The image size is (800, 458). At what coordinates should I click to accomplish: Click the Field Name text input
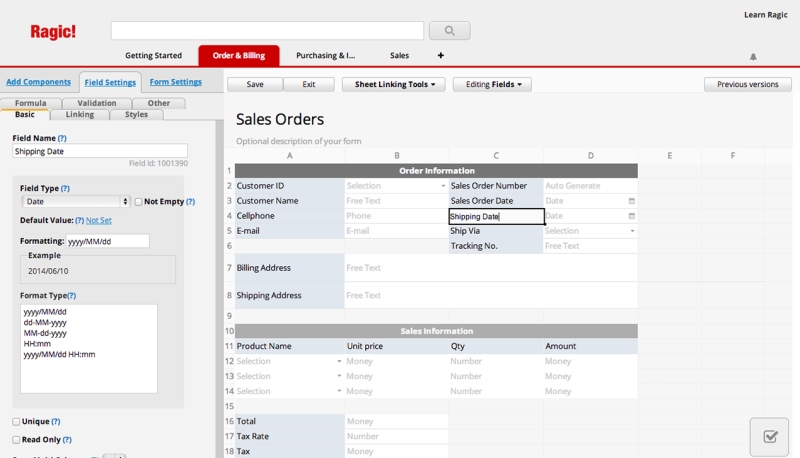[100, 151]
